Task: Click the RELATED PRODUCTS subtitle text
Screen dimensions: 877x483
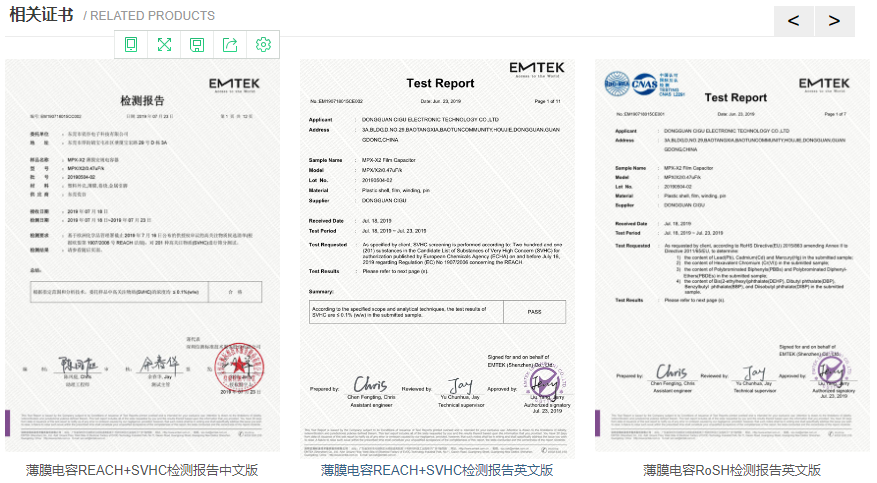Action: (150, 16)
